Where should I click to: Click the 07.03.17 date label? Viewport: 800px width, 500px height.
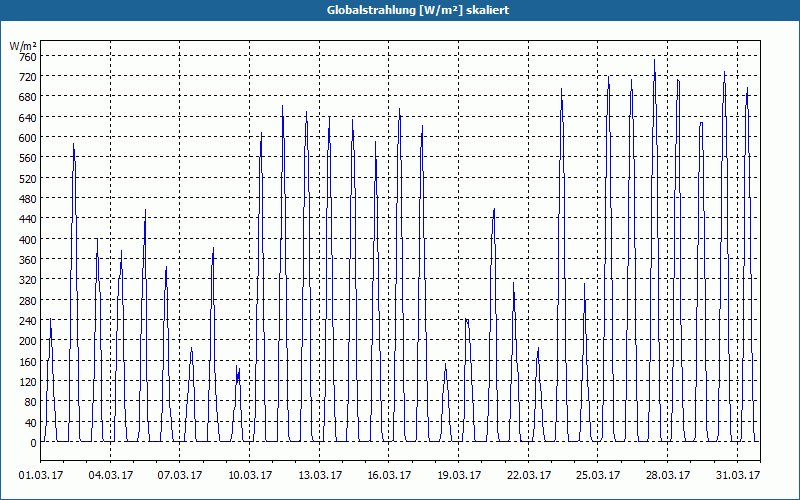[x=180, y=475]
